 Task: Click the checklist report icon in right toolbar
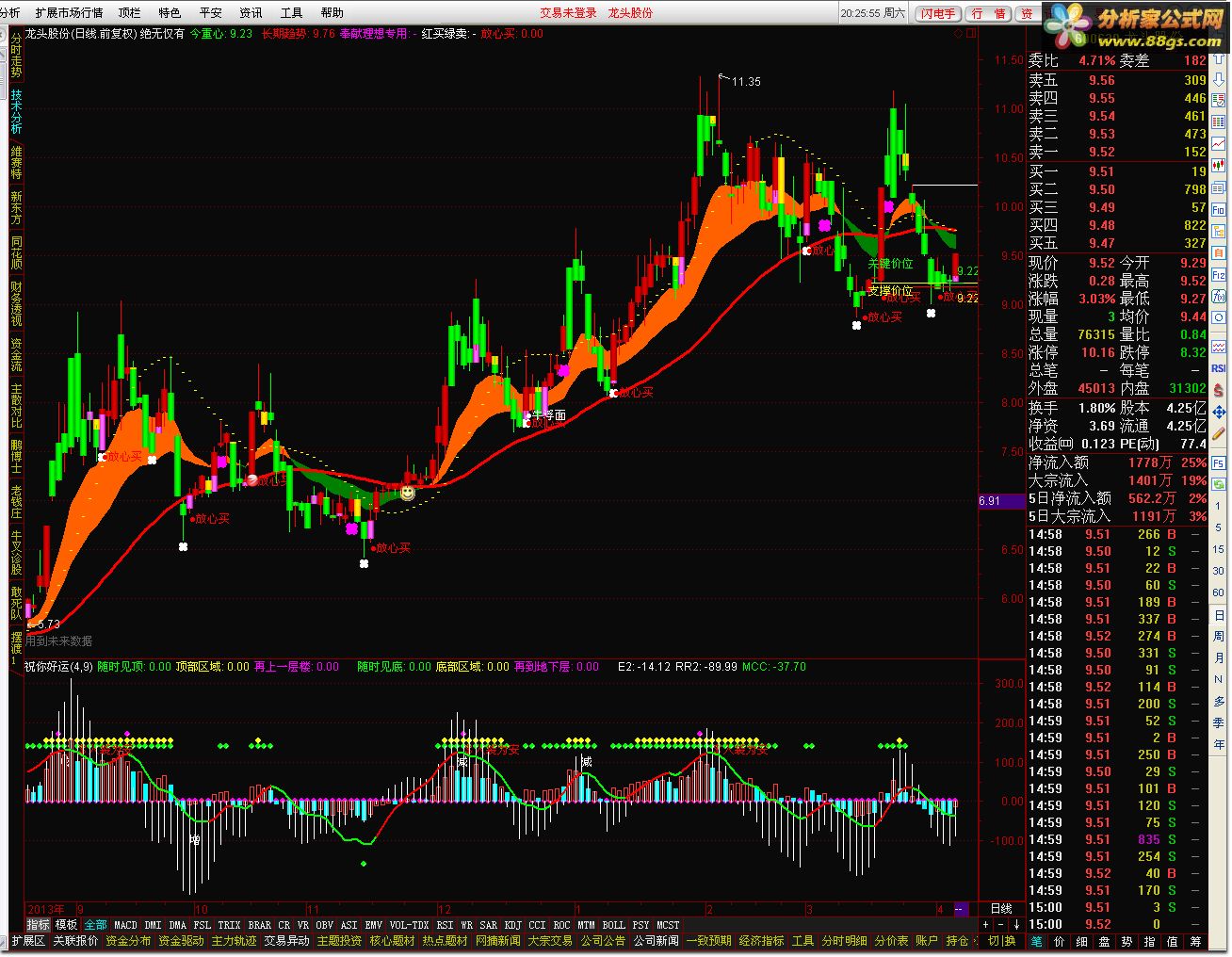coord(1218,100)
